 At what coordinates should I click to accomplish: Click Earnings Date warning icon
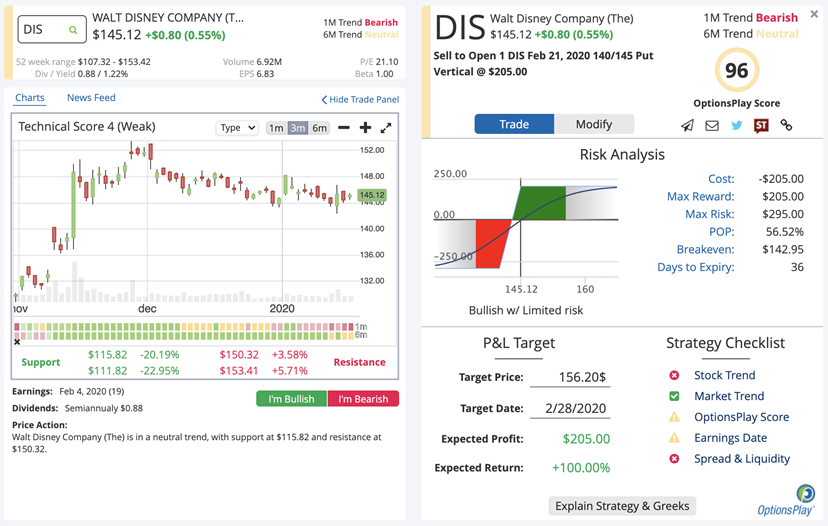(674, 438)
